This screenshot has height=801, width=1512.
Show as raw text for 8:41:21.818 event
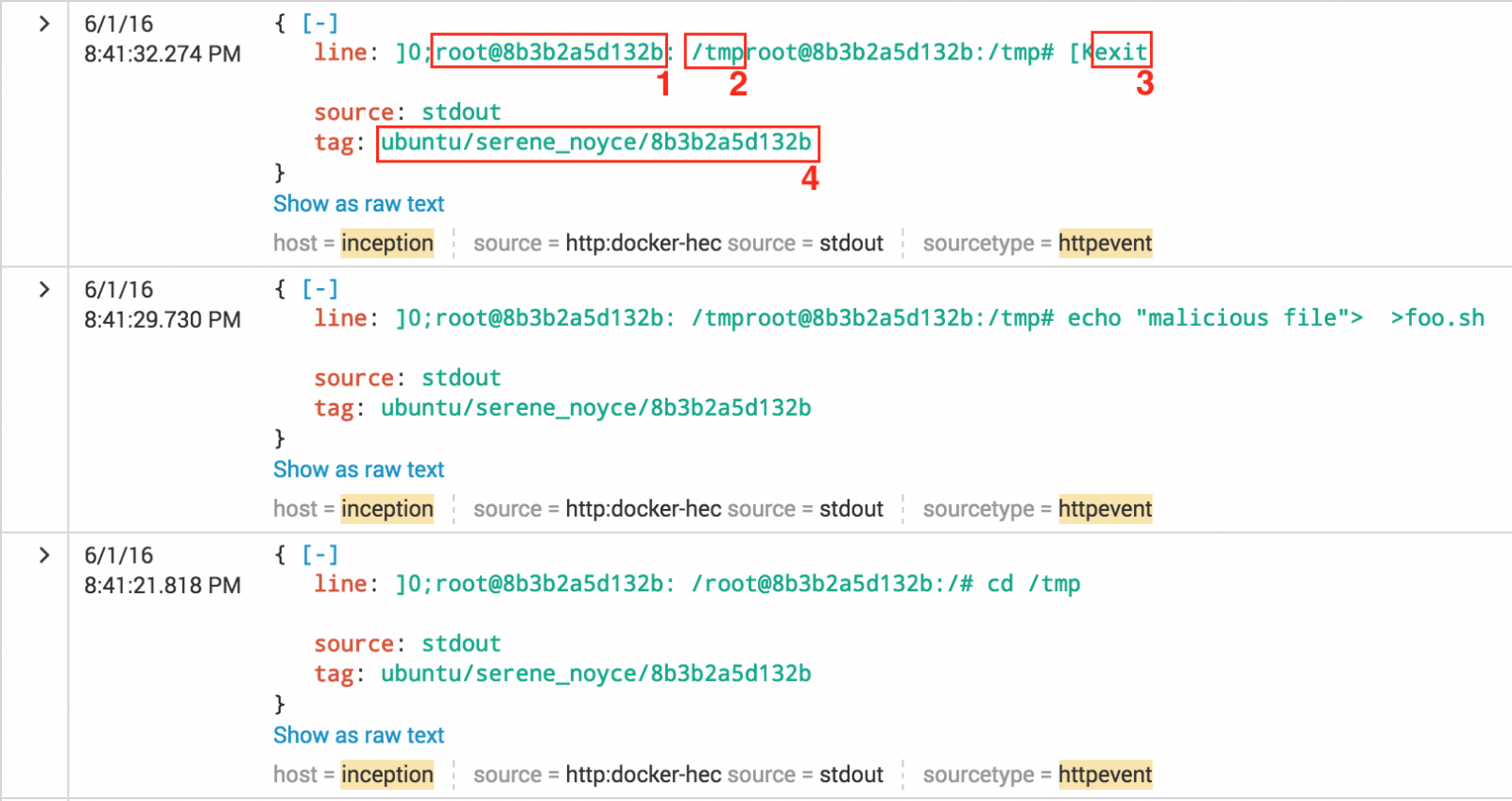tap(359, 735)
